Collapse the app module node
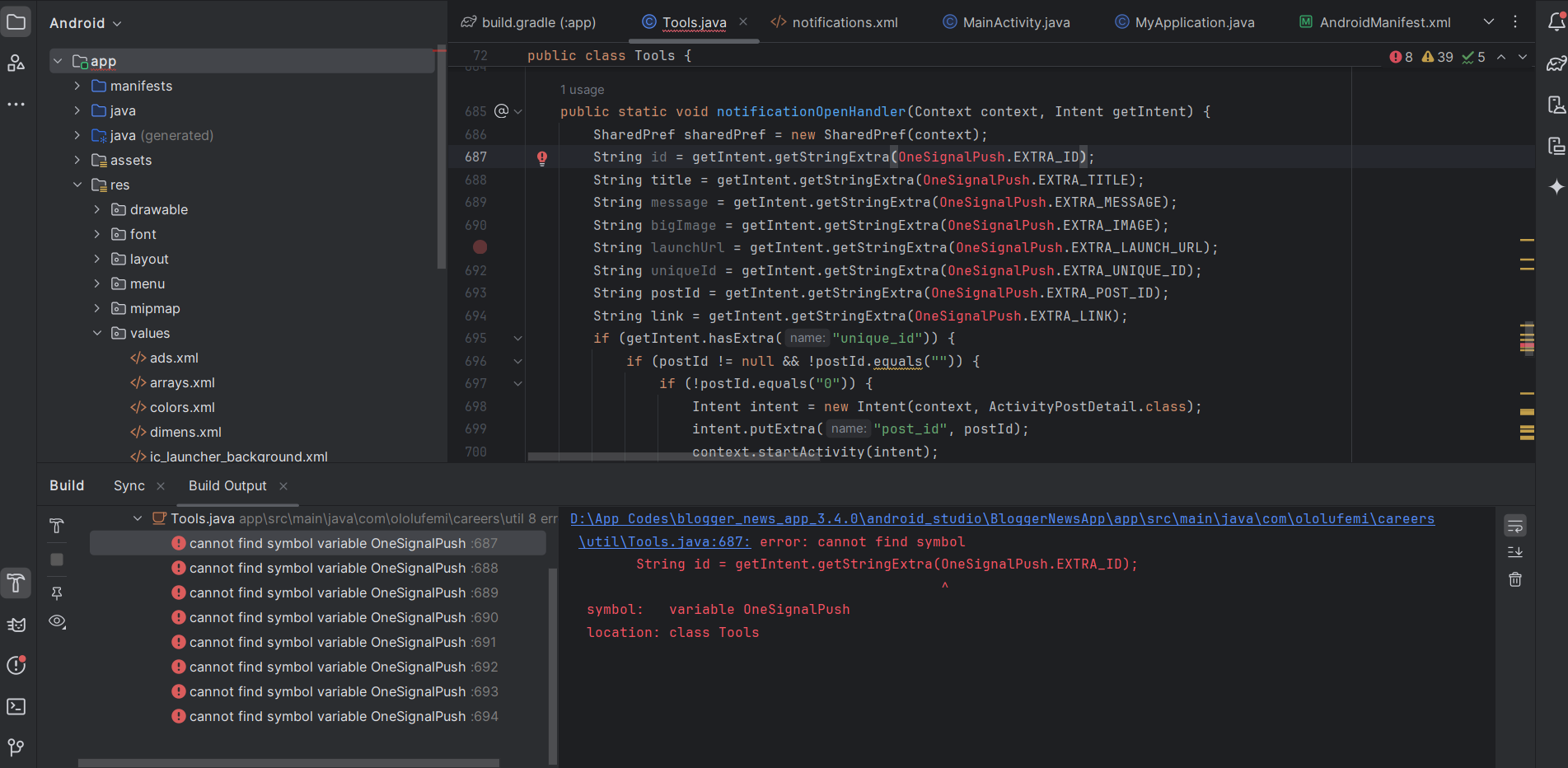Viewport: 1568px width, 768px height. tap(58, 61)
